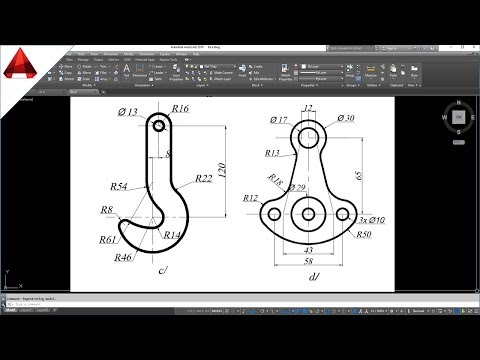The height and width of the screenshot is (360, 480).
Task: Open the Add-ins ribbon tab
Action: pyautogui.click(x=113, y=60)
